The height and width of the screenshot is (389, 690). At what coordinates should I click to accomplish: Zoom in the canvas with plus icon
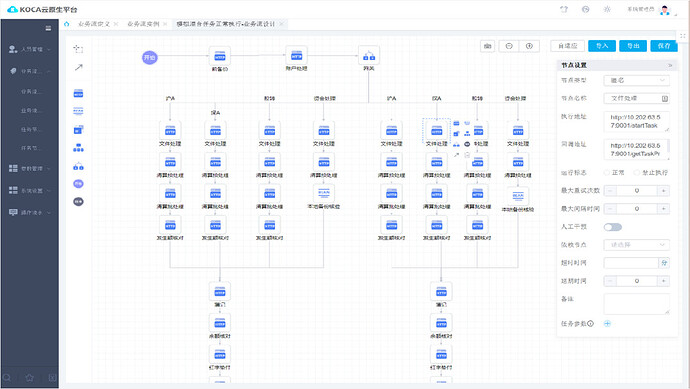(529, 46)
